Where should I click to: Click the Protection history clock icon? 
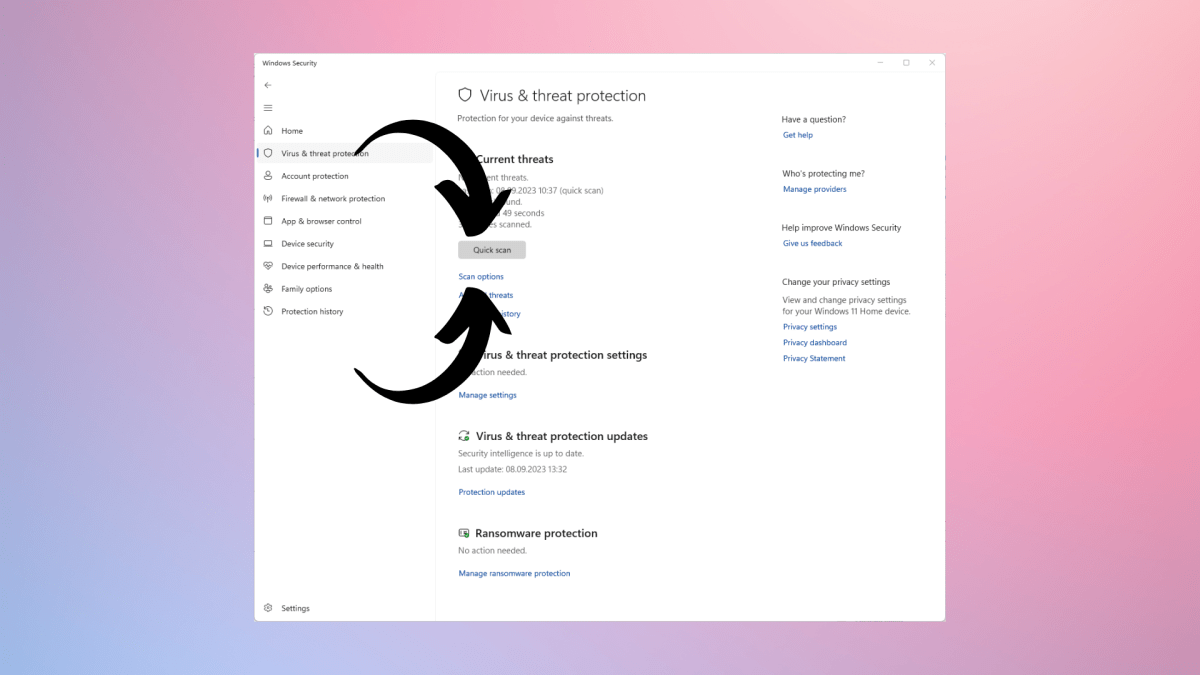(268, 311)
